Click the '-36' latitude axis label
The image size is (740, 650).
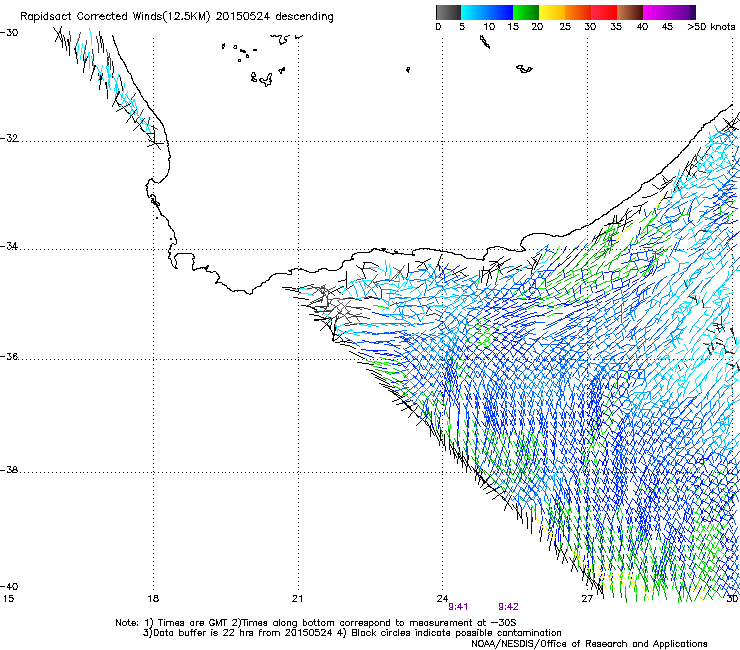click(9, 356)
